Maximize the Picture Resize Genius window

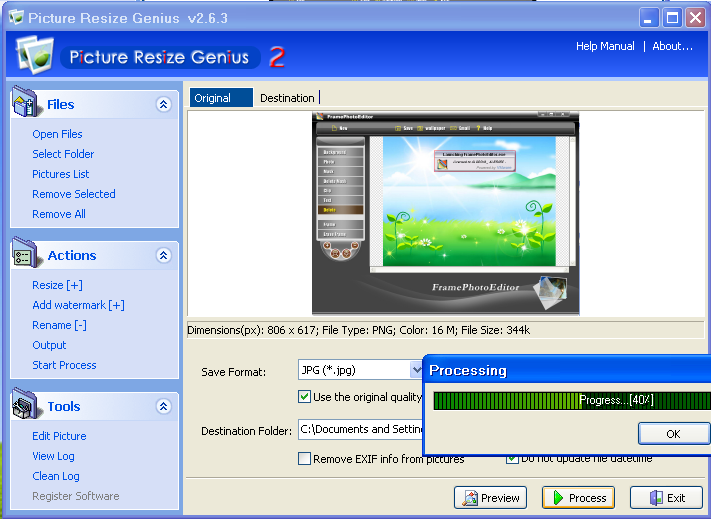[672, 18]
